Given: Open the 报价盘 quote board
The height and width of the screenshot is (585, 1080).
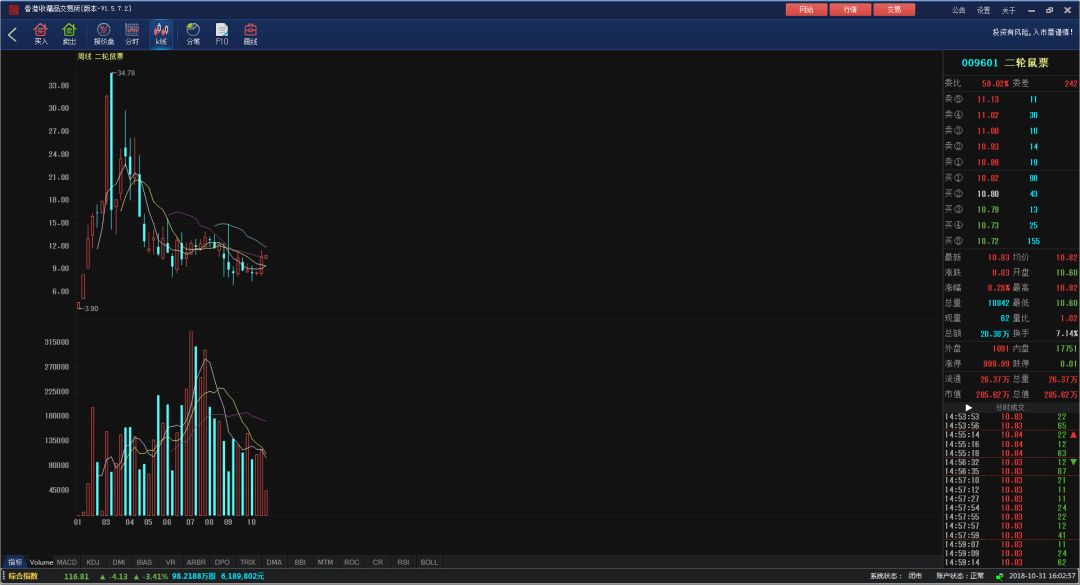Looking at the screenshot, I should [x=103, y=34].
